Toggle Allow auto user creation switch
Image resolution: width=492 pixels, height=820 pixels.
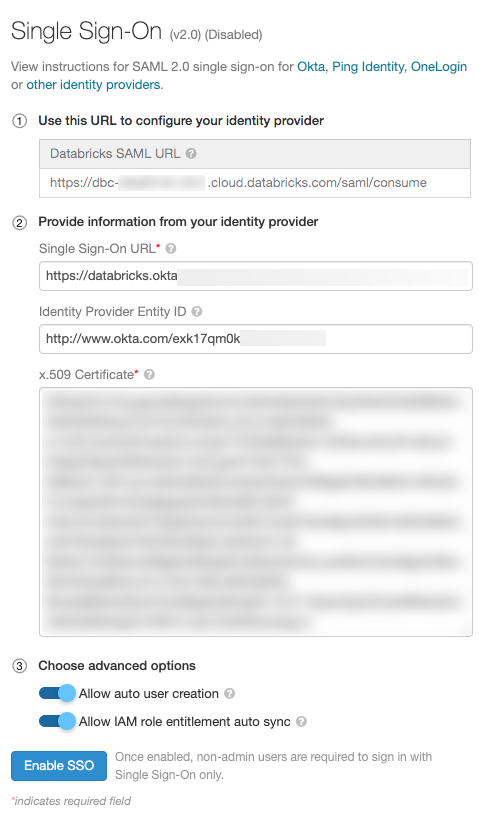click(x=57, y=693)
